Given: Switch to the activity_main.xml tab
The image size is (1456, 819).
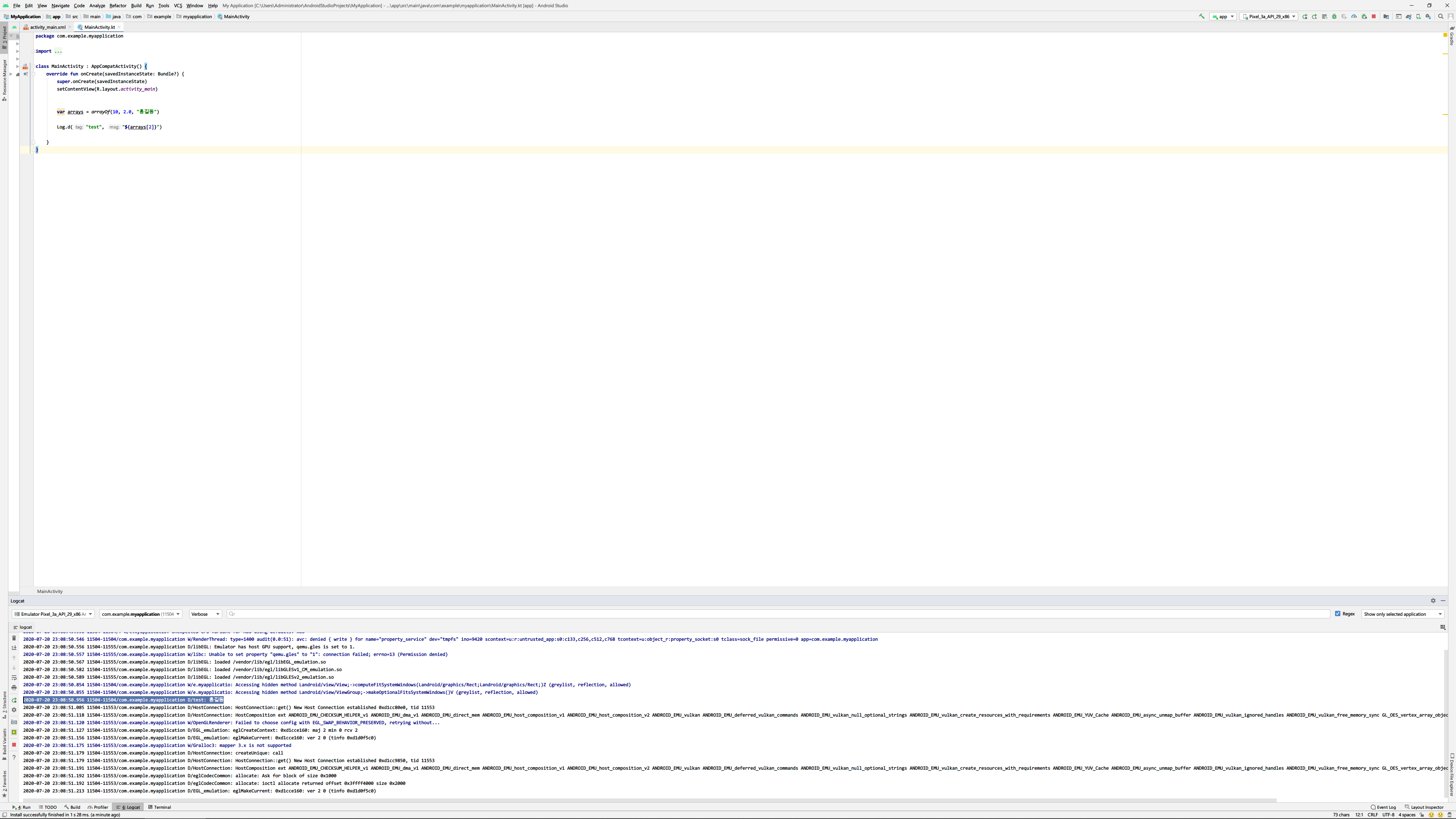Looking at the screenshot, I should [x=47, y=27].
